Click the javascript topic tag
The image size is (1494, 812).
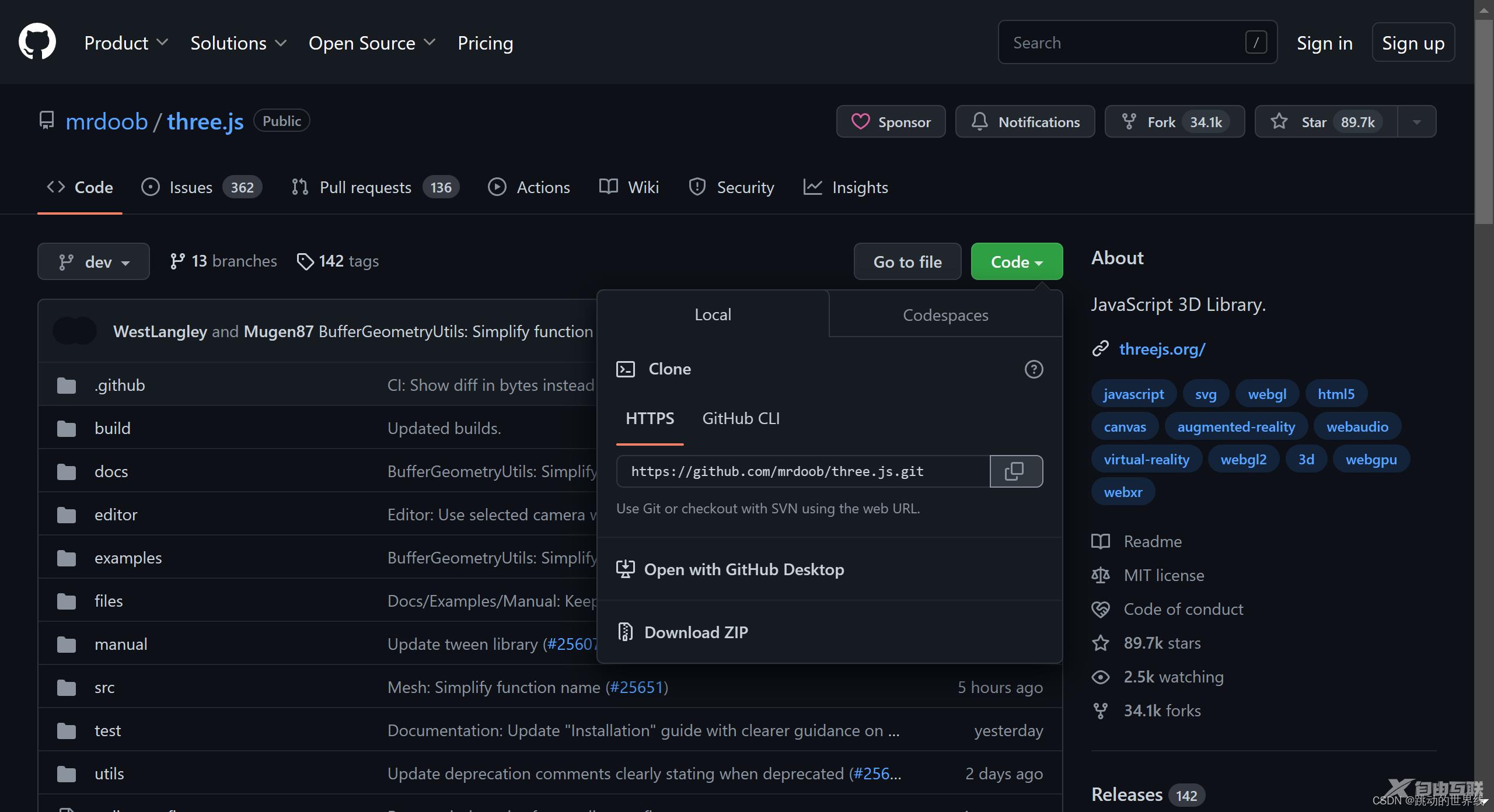pos(1133,394)
